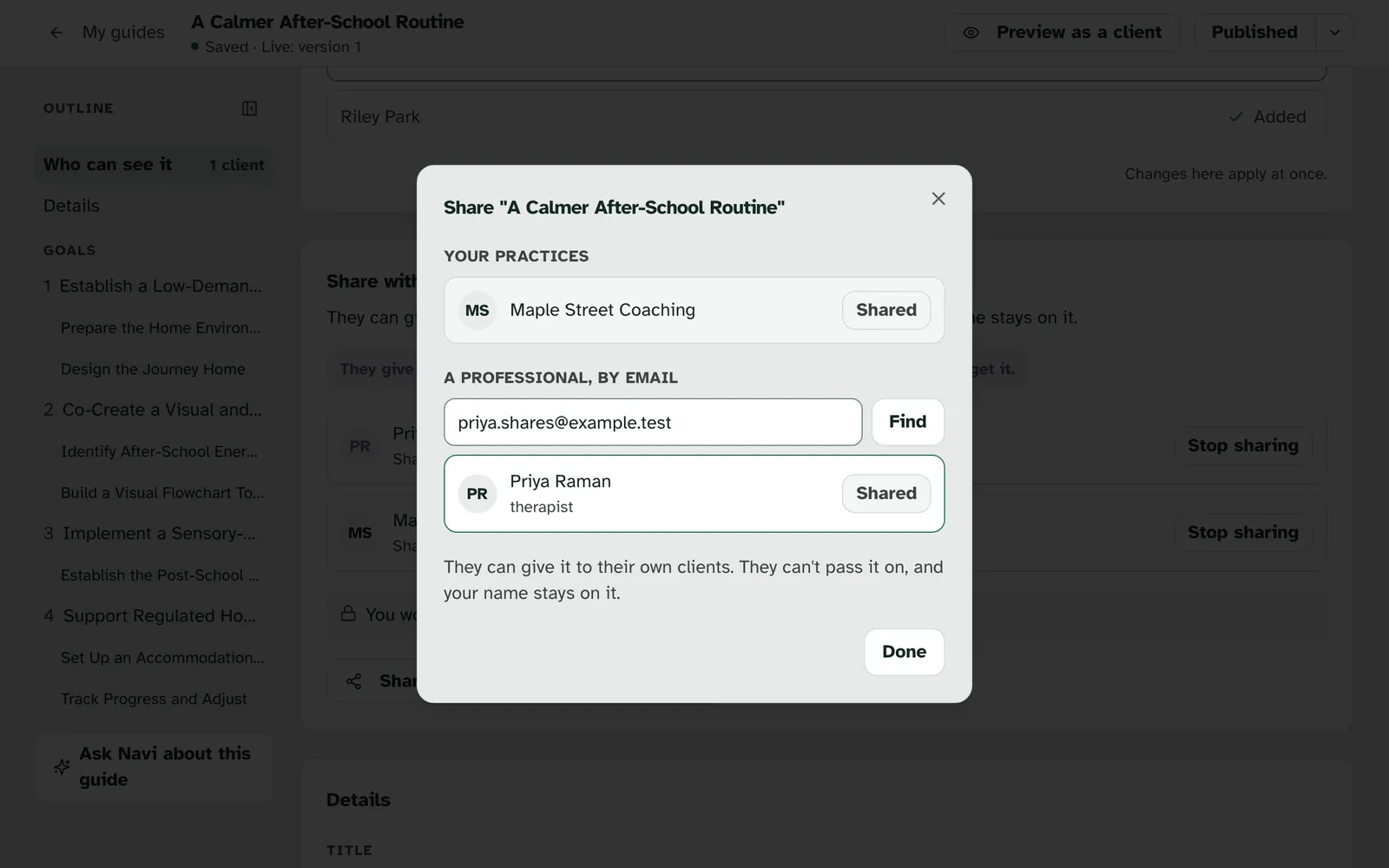Viewport: 1389px width, 868px height.
Task: Collapse the outline panel icon
Action: (x=249, y=108)
